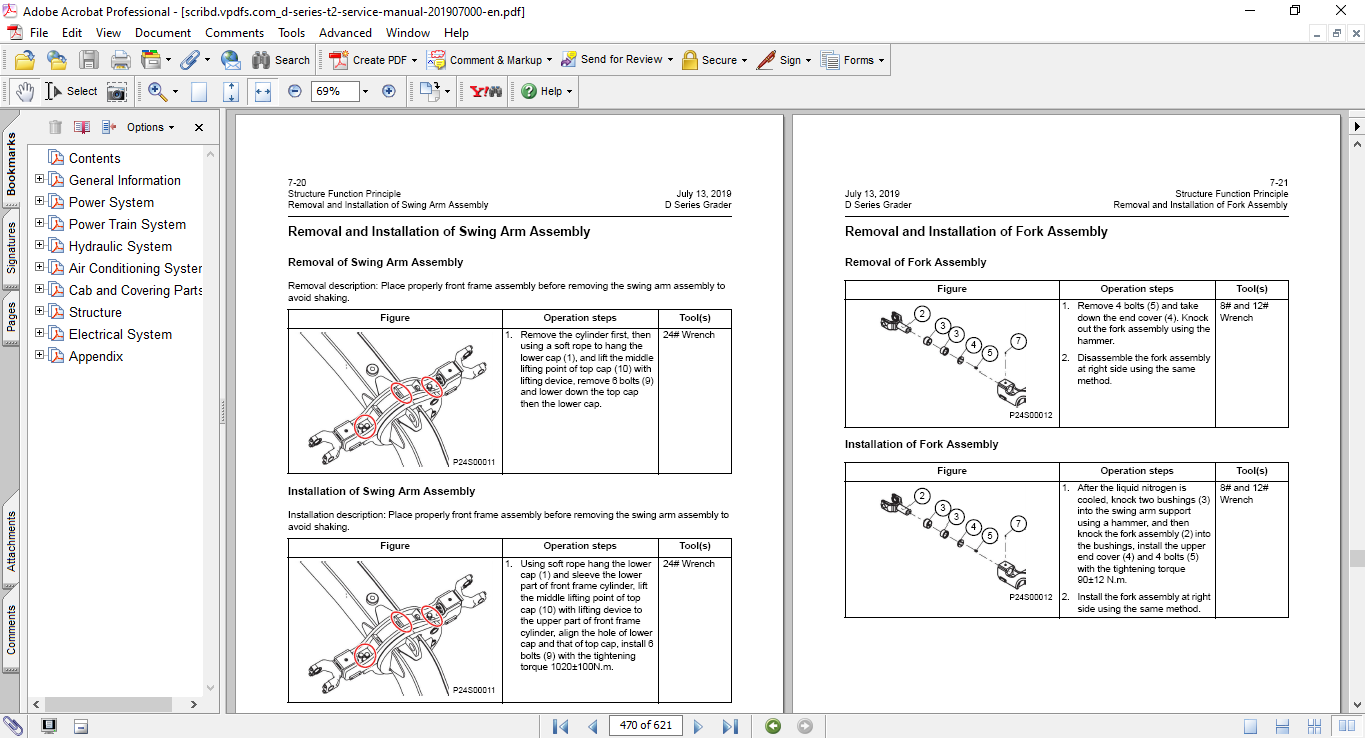The width and height of the screenshot is (1365, 738).
Task: Open the zoom percentage dropdown arrow
Action: [x=365, y=91]
